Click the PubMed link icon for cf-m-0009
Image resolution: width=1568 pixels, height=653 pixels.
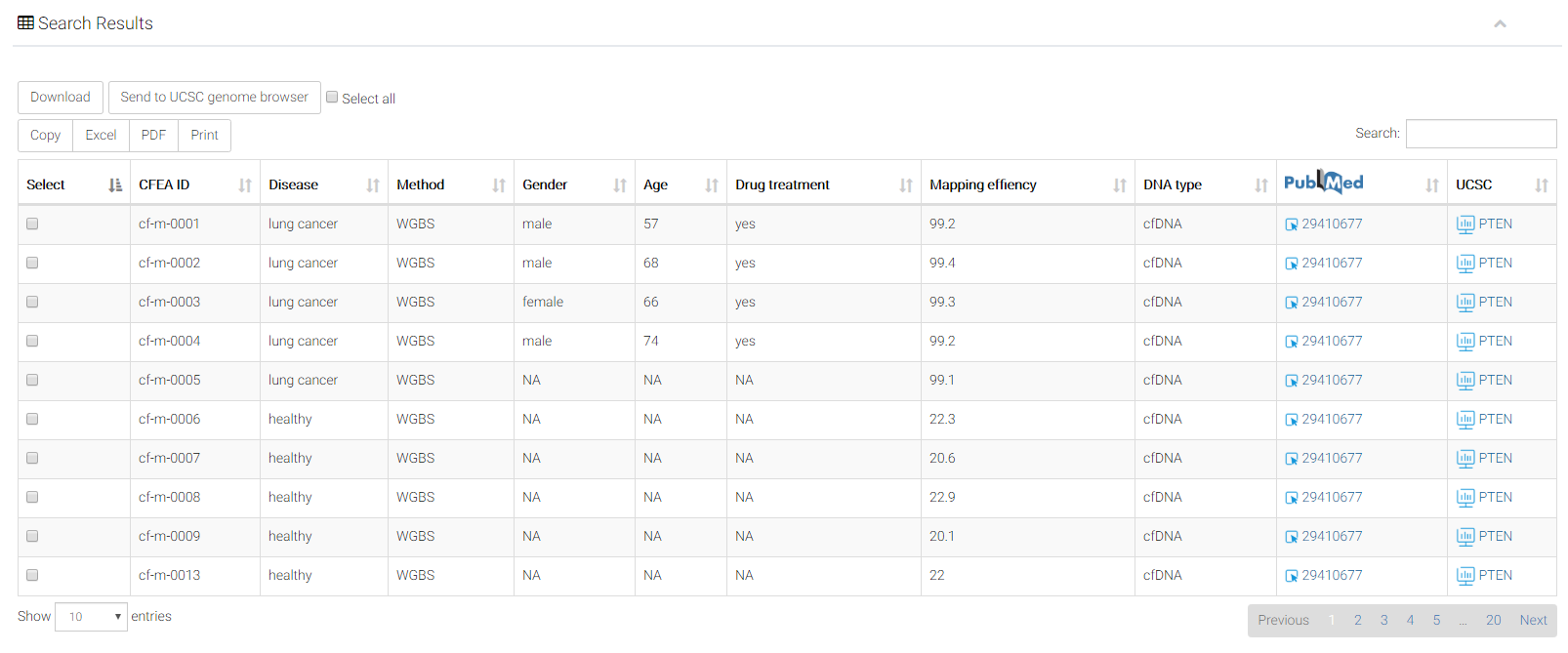click(x=1291, y=537)
